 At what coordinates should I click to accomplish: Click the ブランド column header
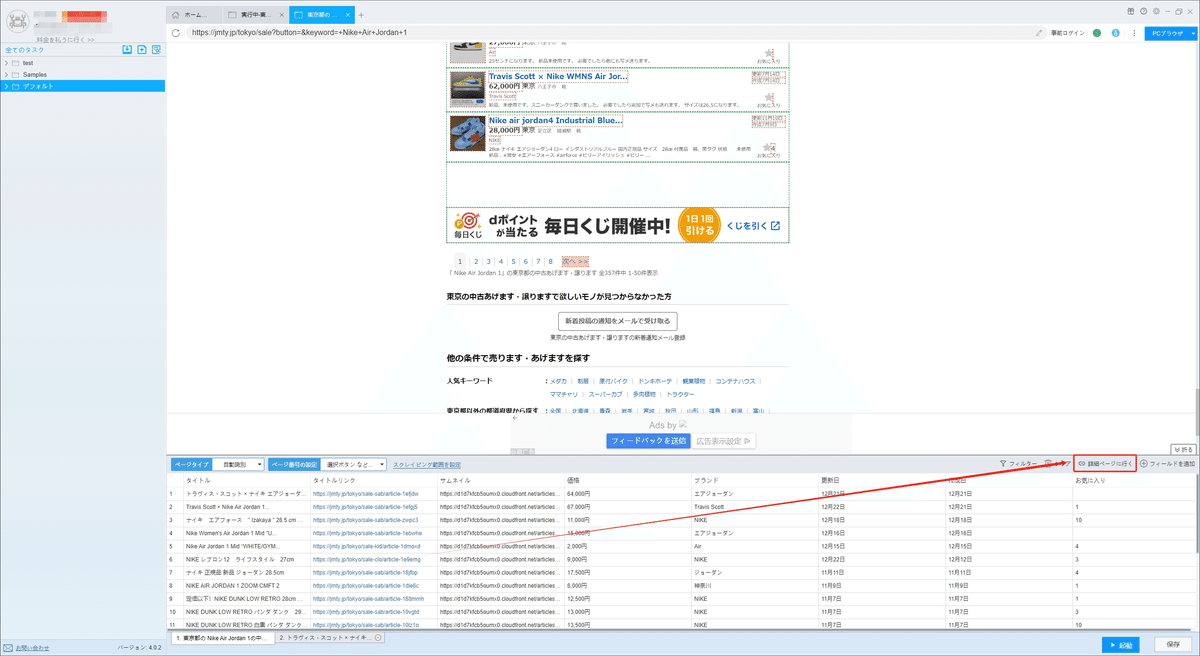coord(705,481)
